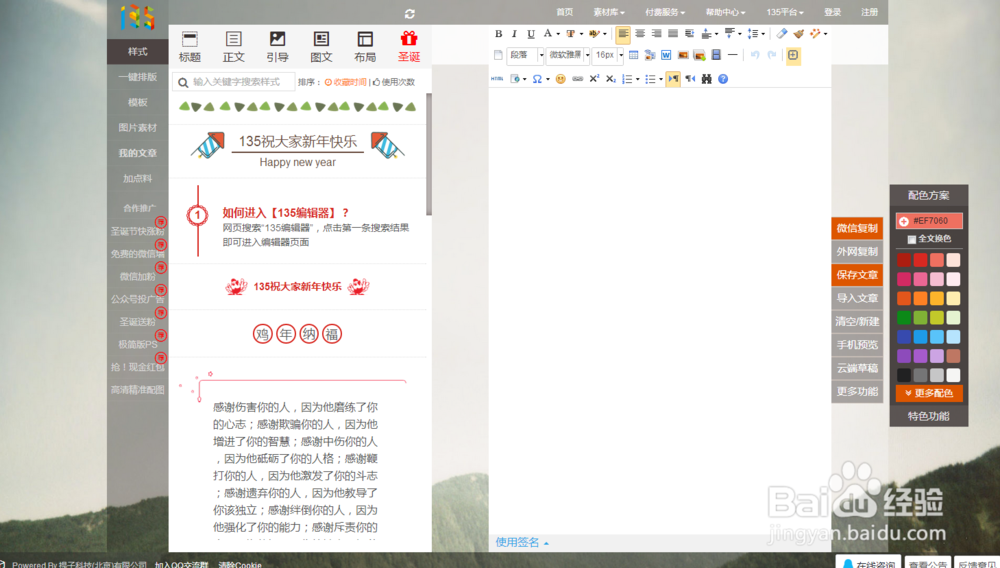This screenshot has width=1000, height=568.
Task: Toggle right-to-left text direction
Action: tap(690, 79)
